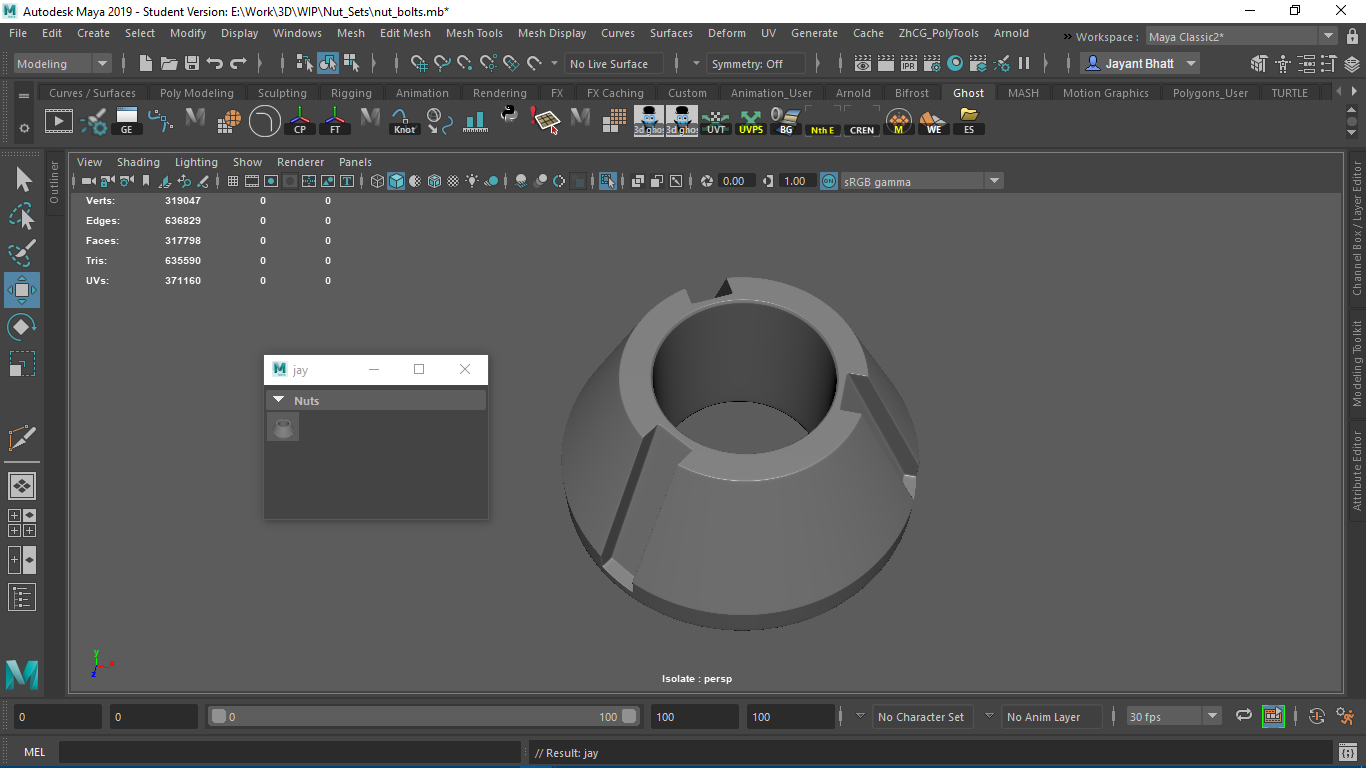
Task: Toggle the loop playback button
Action: tap(1244, 716)
